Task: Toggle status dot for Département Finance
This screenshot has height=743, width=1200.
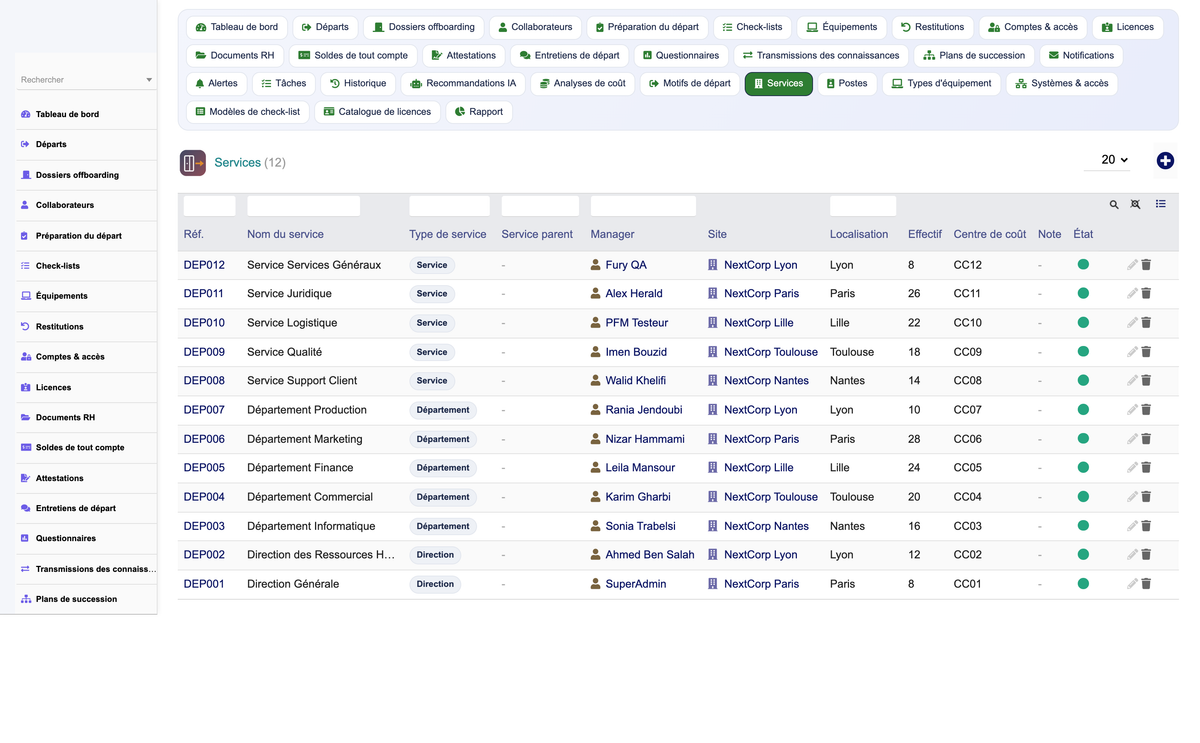Action: tap(1083, 468)
